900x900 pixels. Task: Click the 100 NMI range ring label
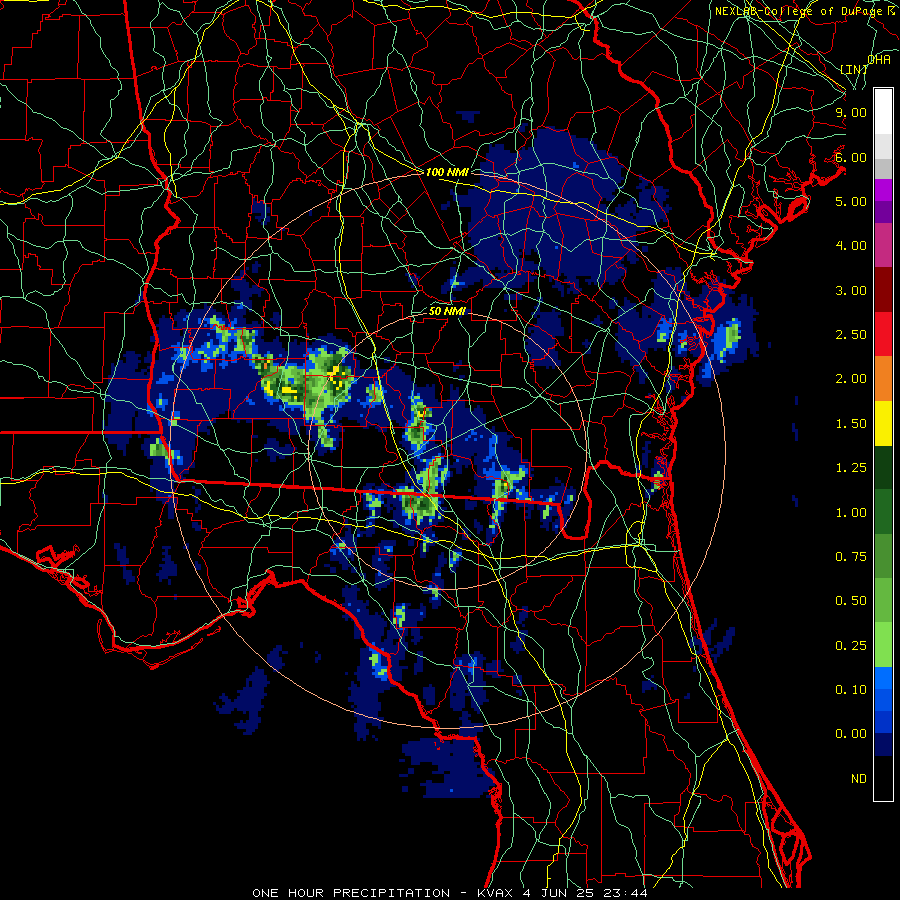pos(447,172)
